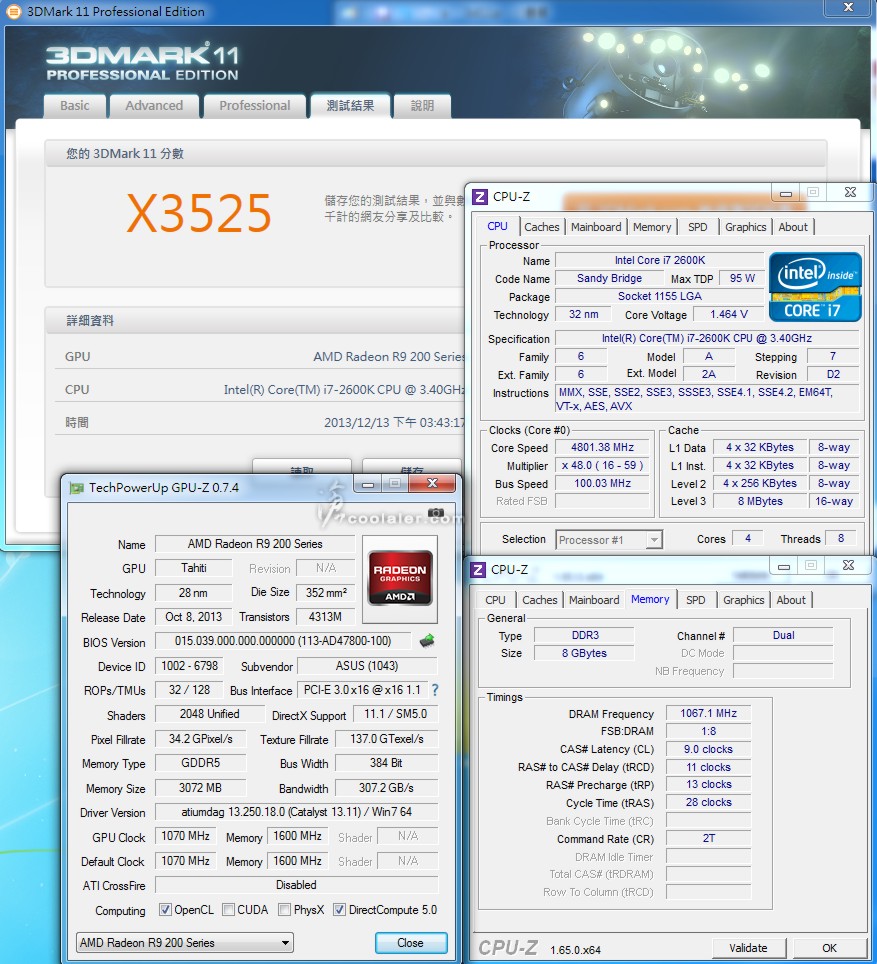Viewport: 877px width, 964px height.
Task: Select the CPU tab in upper CPU-Z
Action: (498, 226)
